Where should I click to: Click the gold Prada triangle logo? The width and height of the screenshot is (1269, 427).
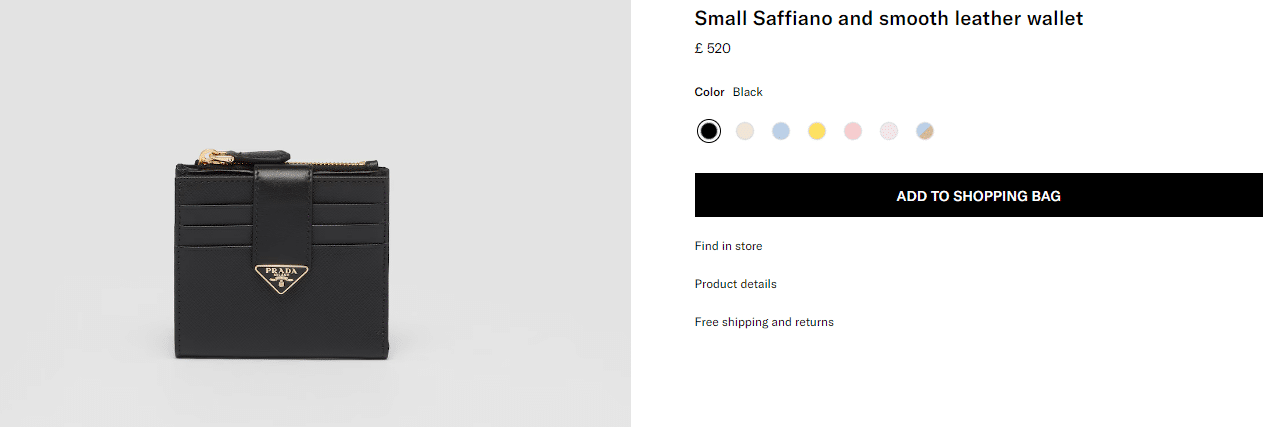[284, 278]
